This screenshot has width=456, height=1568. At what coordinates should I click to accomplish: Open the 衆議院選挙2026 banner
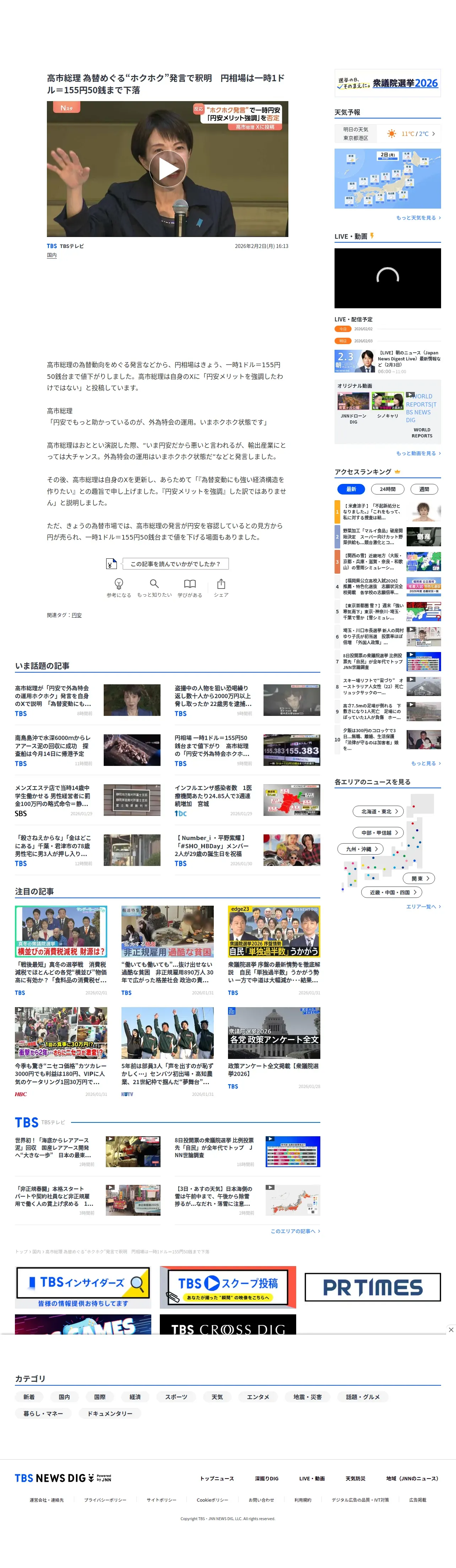click(x=388, y=83)
